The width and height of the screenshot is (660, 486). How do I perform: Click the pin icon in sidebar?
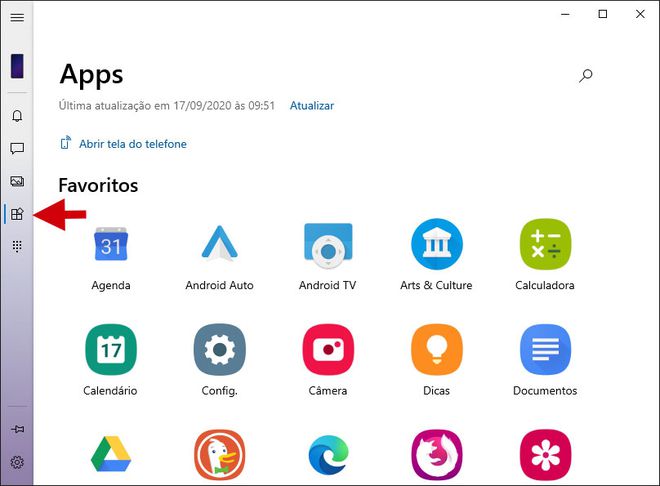[x=17, y=430]
